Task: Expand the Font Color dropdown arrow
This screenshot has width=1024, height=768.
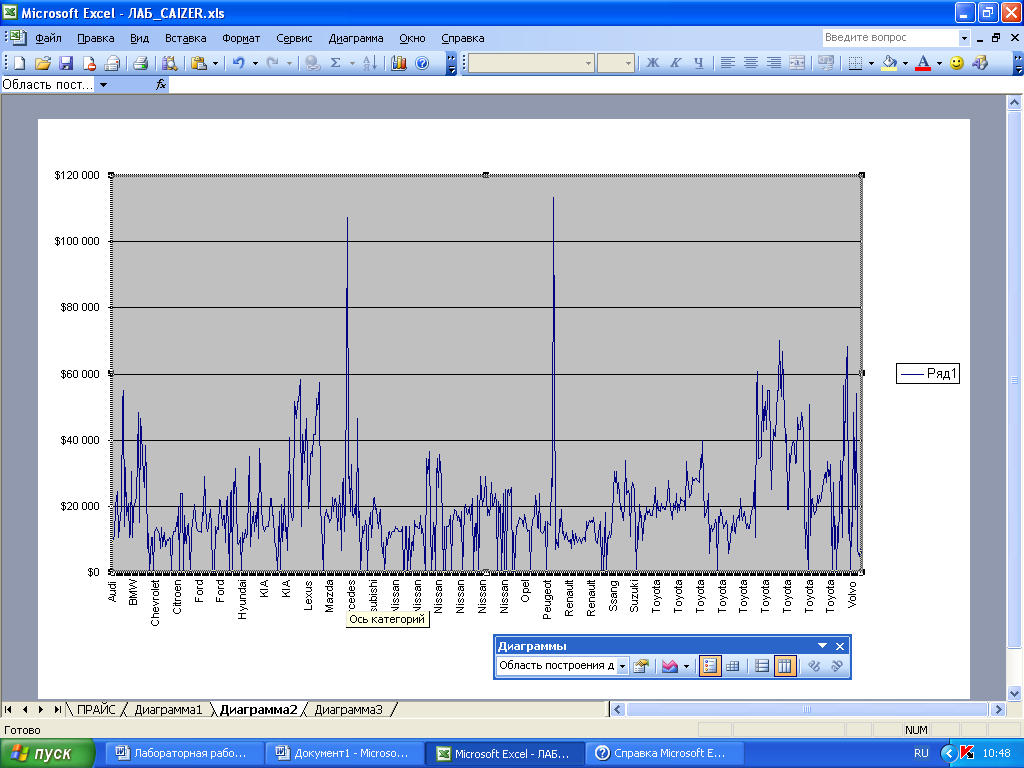Action: 939,63
